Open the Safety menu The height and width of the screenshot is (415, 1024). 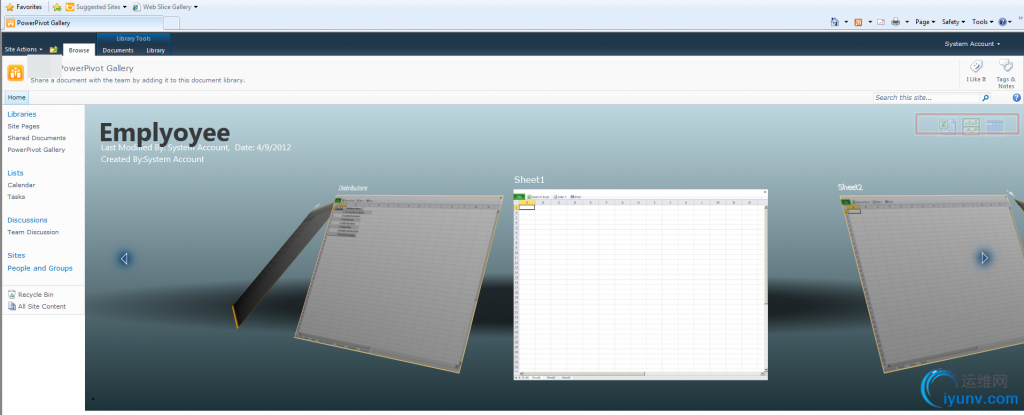[953, 22]
